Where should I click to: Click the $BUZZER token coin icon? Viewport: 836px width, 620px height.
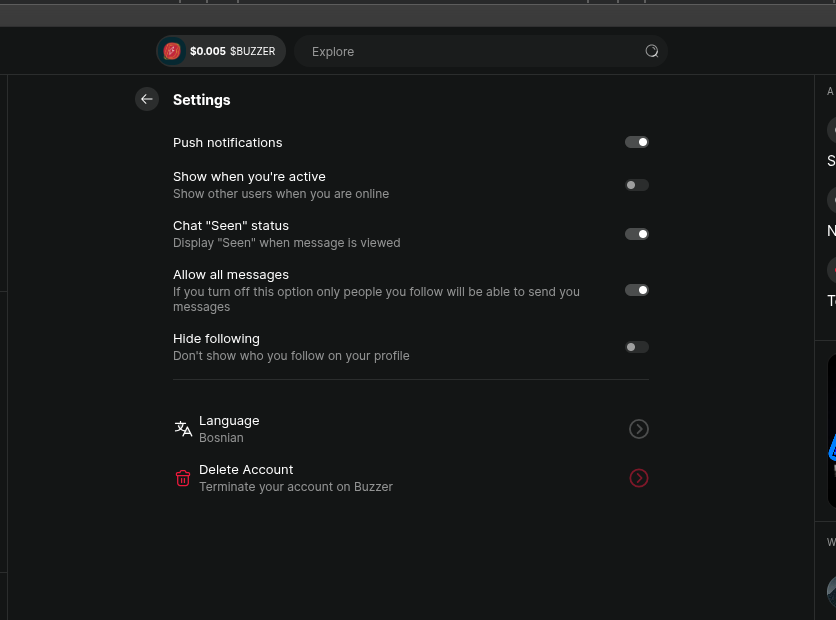(172, 51)
